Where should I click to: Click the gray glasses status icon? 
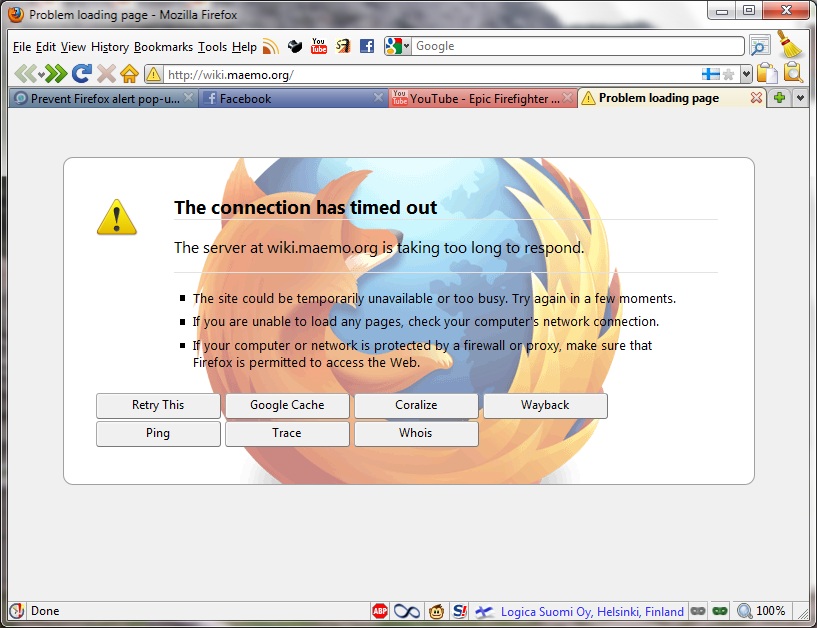(698, 611)
